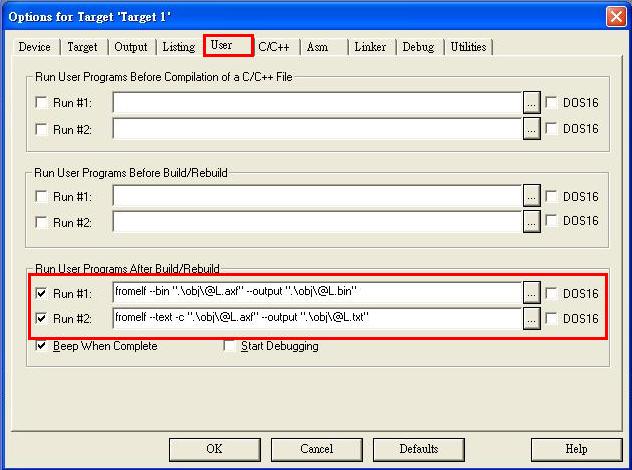Go to the C/C++ tab
The height and width of the screenshot is (470, 632).
274,47
